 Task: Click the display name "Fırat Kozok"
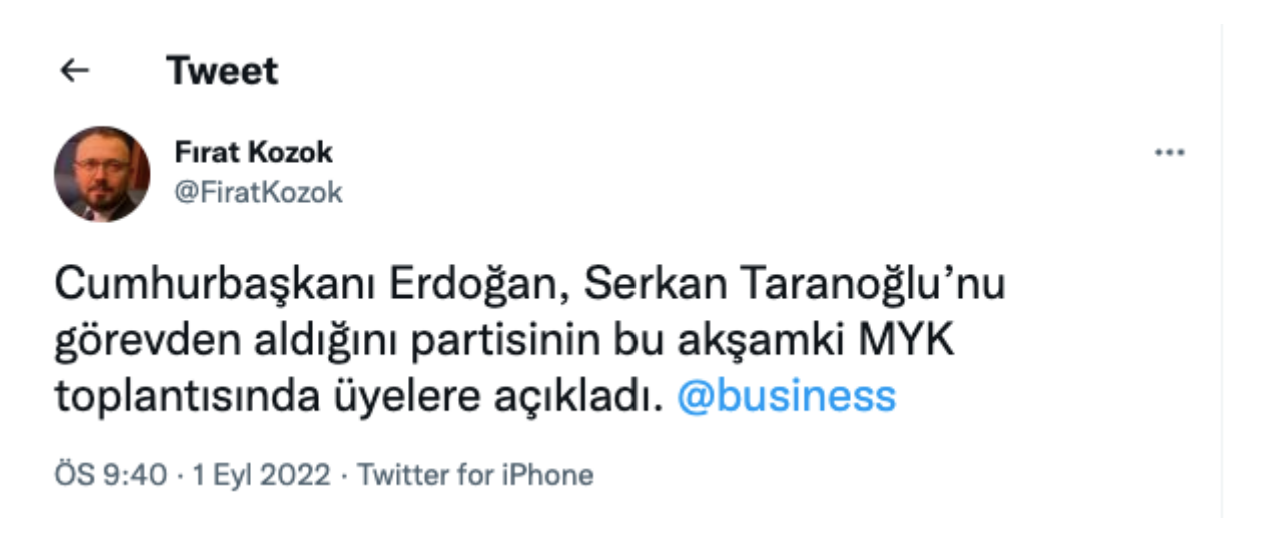(254, 153)
